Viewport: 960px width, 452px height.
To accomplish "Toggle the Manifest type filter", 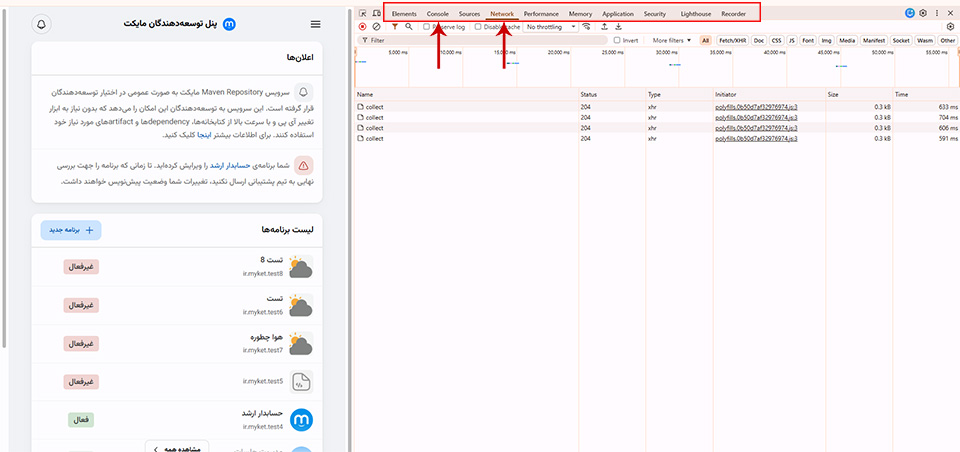I will point(874,40).
